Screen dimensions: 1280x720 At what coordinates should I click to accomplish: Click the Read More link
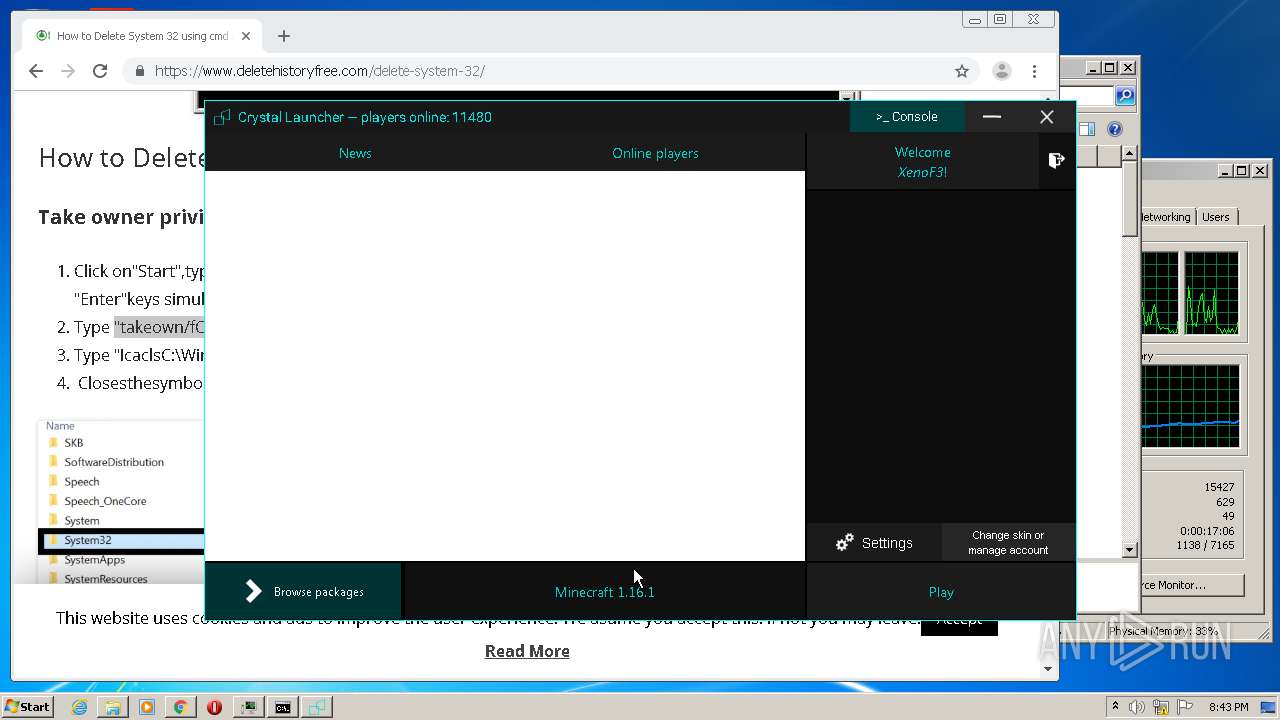point(527,651)
